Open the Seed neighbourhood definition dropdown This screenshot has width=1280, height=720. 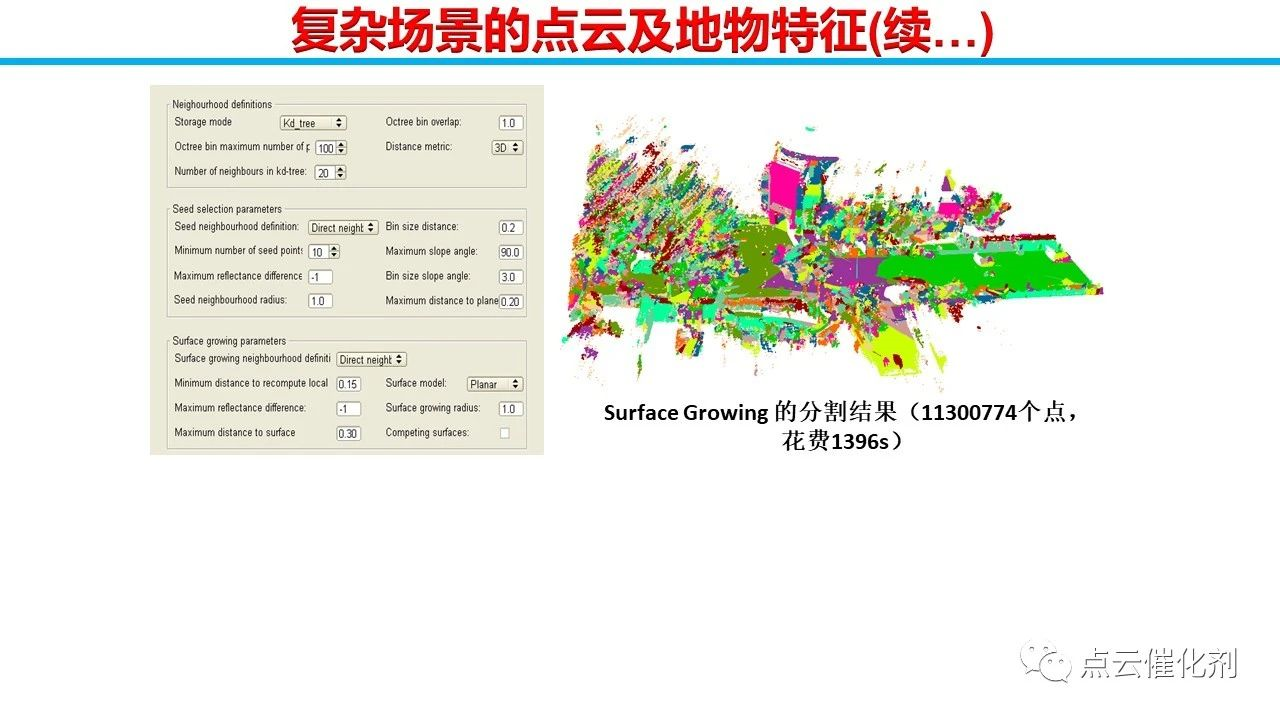(x=343, y=228)
